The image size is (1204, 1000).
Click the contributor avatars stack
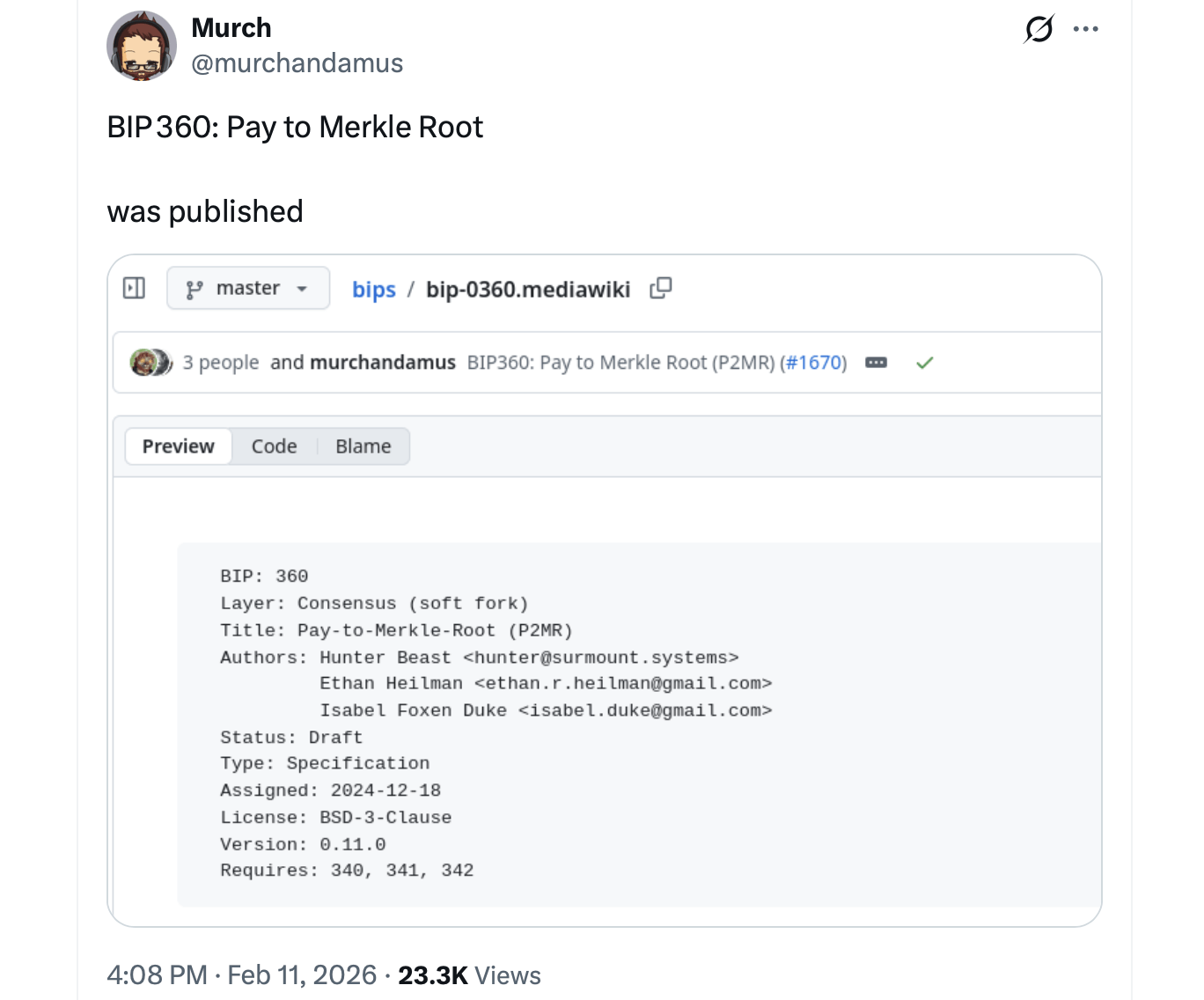[x=150, y=363]
